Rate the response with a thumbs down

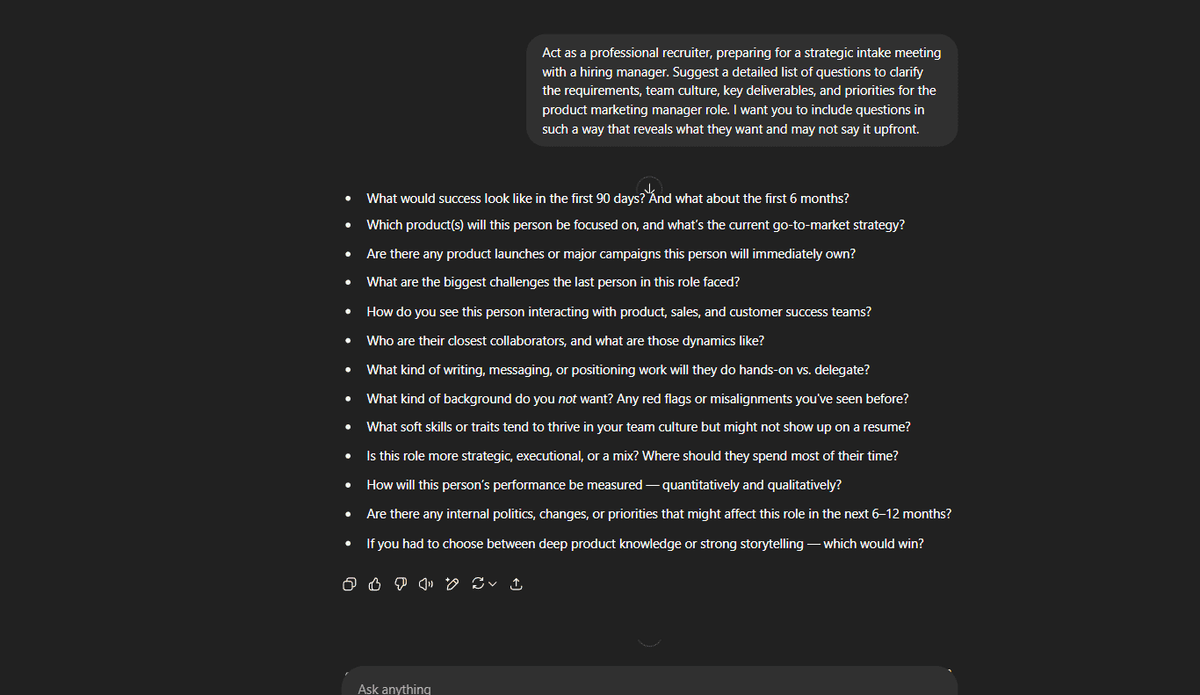coord(400,583)
